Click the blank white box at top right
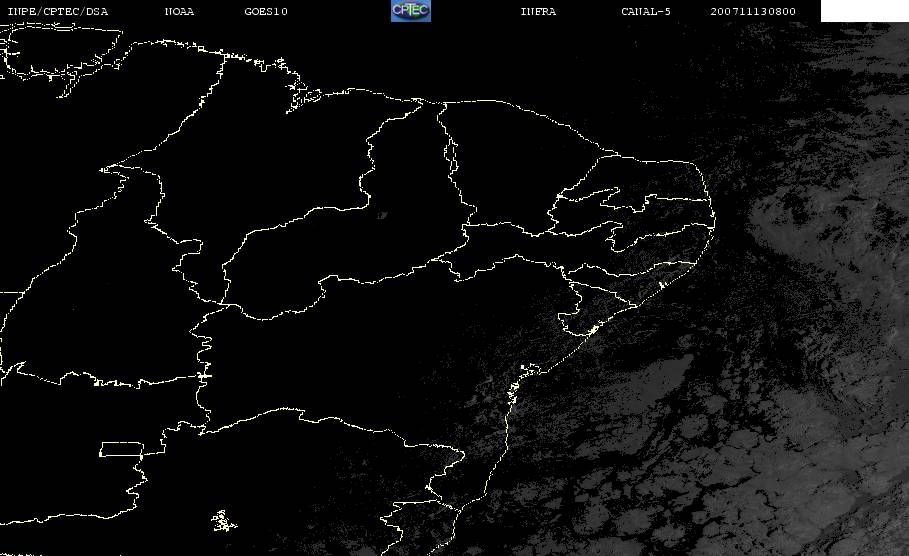Image resolution: width=909 pixels, height=556 pixels. [864, 11]
